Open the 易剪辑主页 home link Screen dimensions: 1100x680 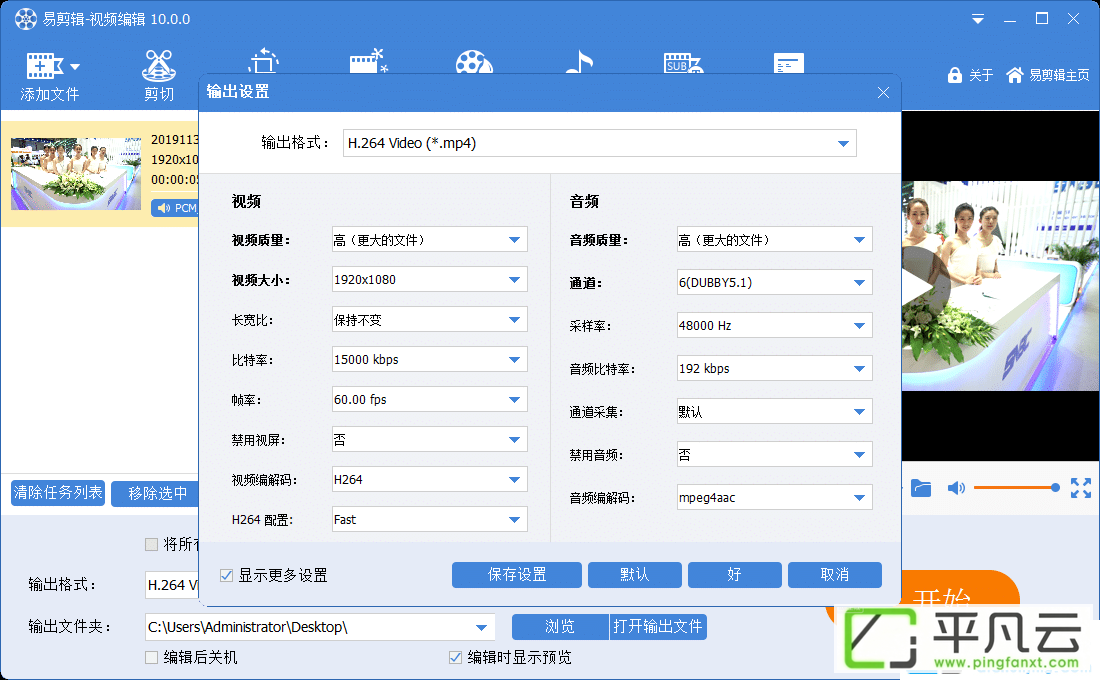1048,75
